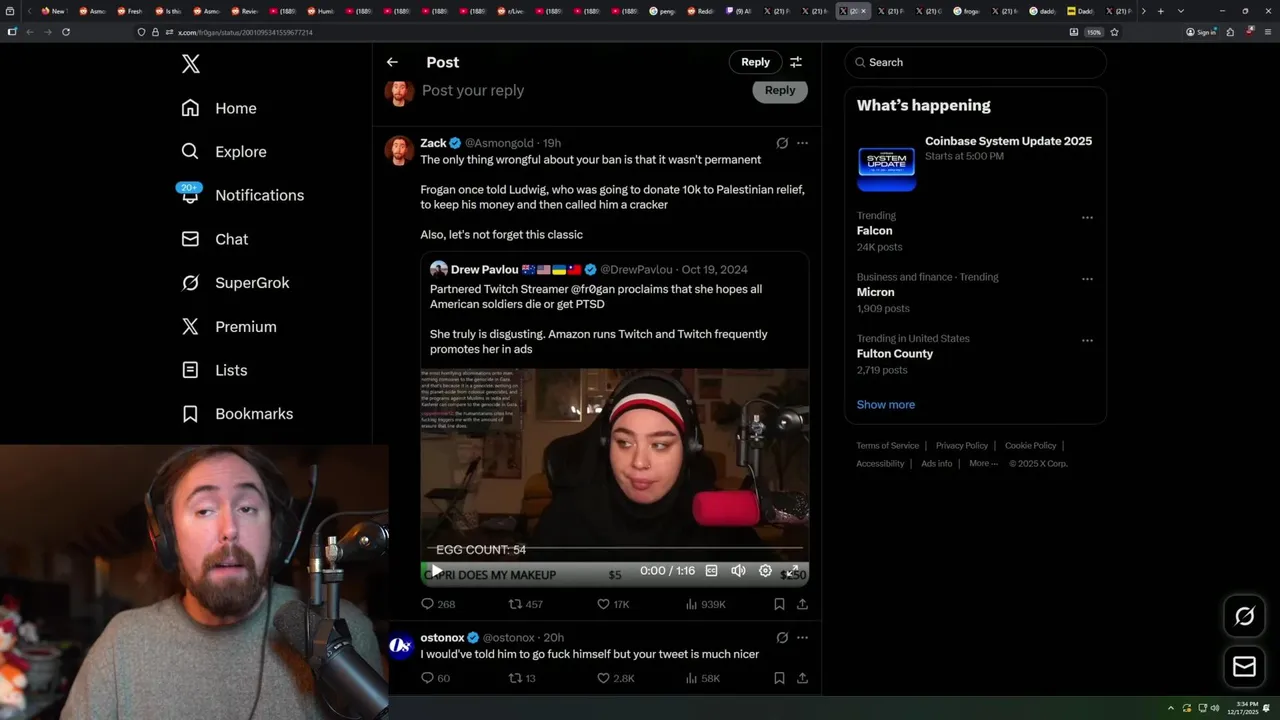Click the grey Reply submit button

pos(780,90)
